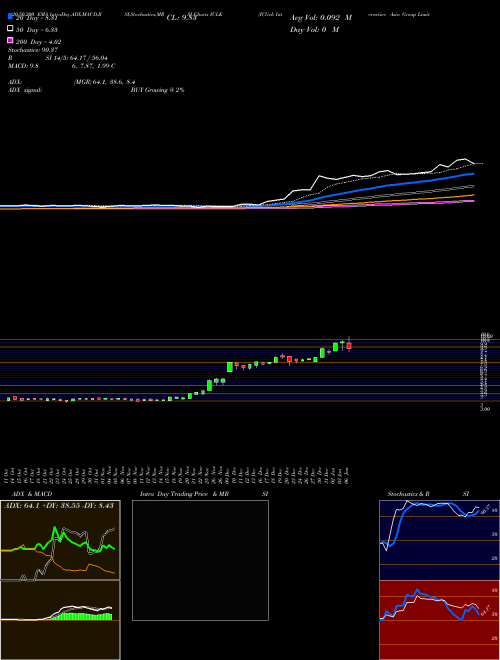This screenshot has height=660, width=500.
Task: Click the white 50 Day legend swatch
Action: [x=10, y=29]
